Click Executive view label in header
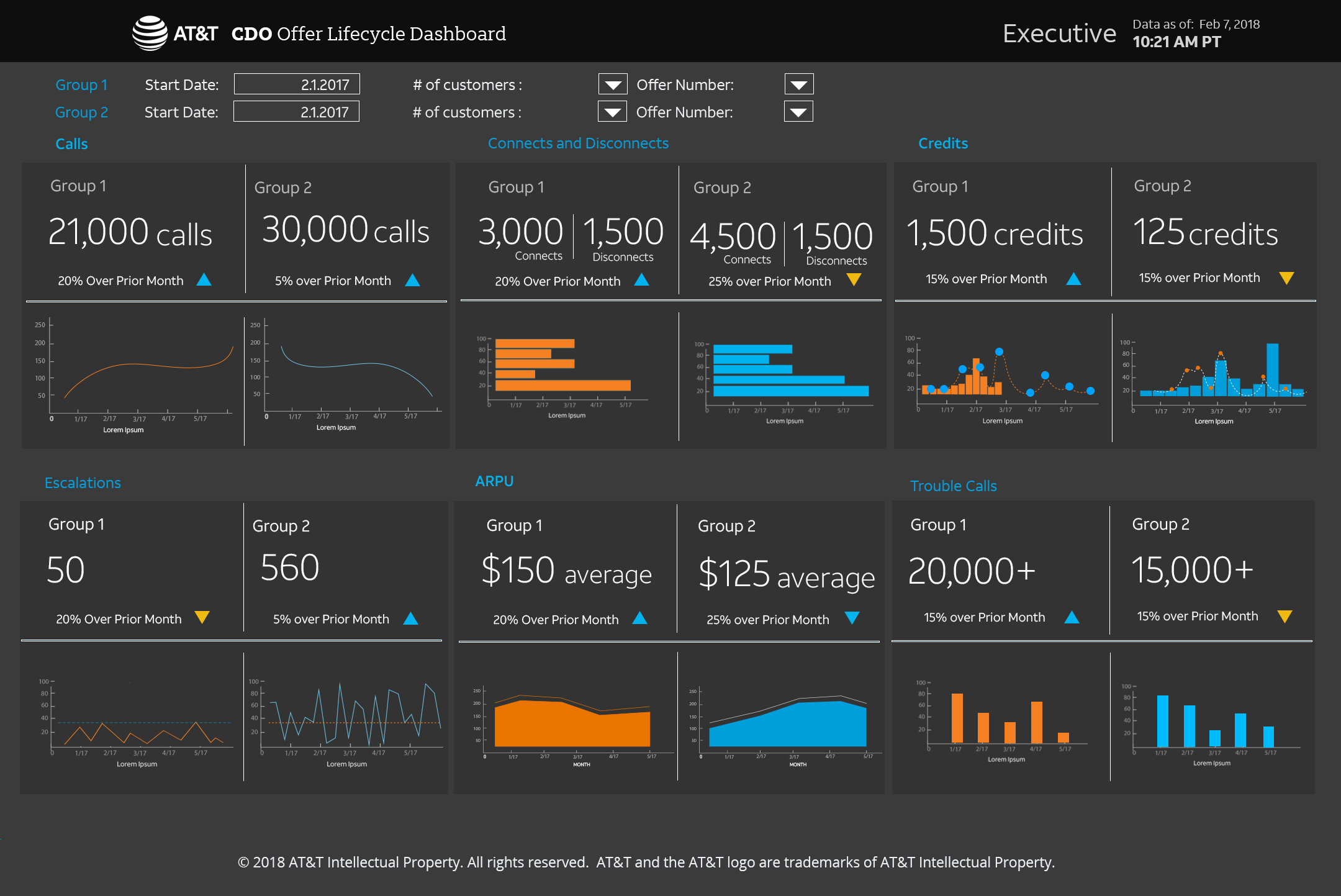 (1059, 34)
